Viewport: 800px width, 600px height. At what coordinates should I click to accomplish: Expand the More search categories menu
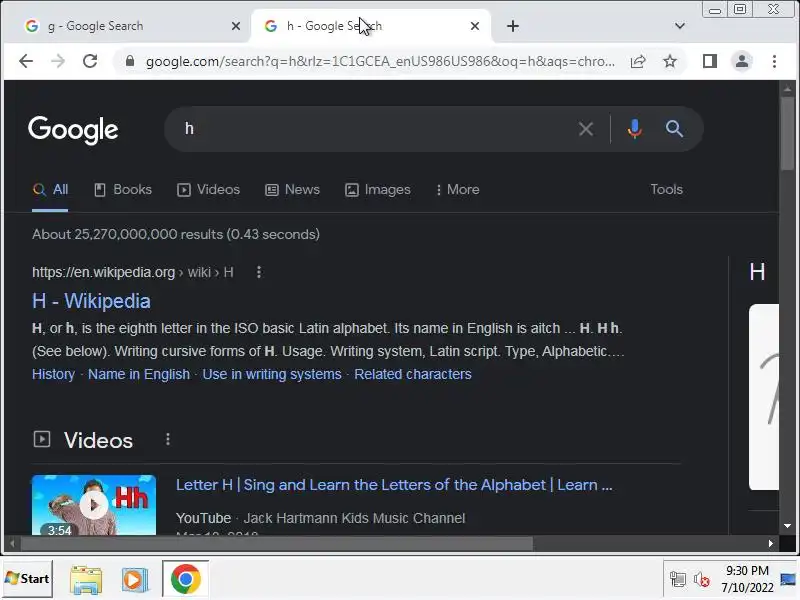pos(458,189)
